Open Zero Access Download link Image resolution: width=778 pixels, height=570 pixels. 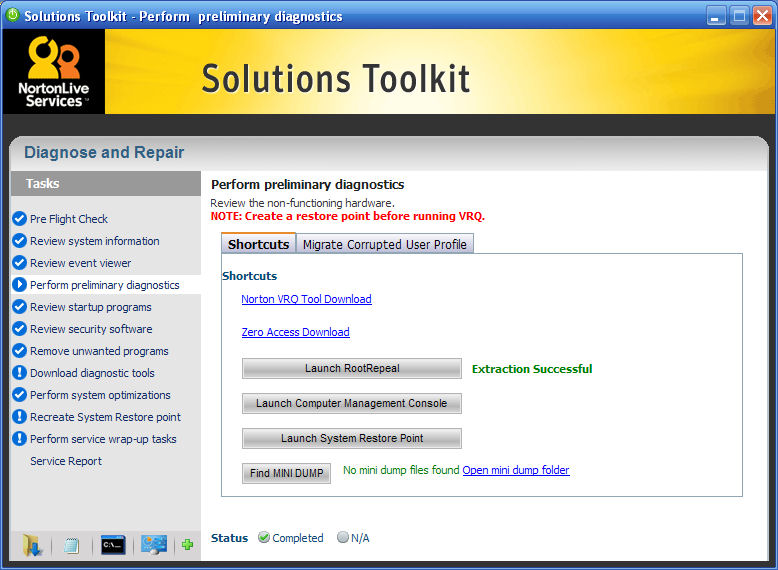tap(295, 332)
